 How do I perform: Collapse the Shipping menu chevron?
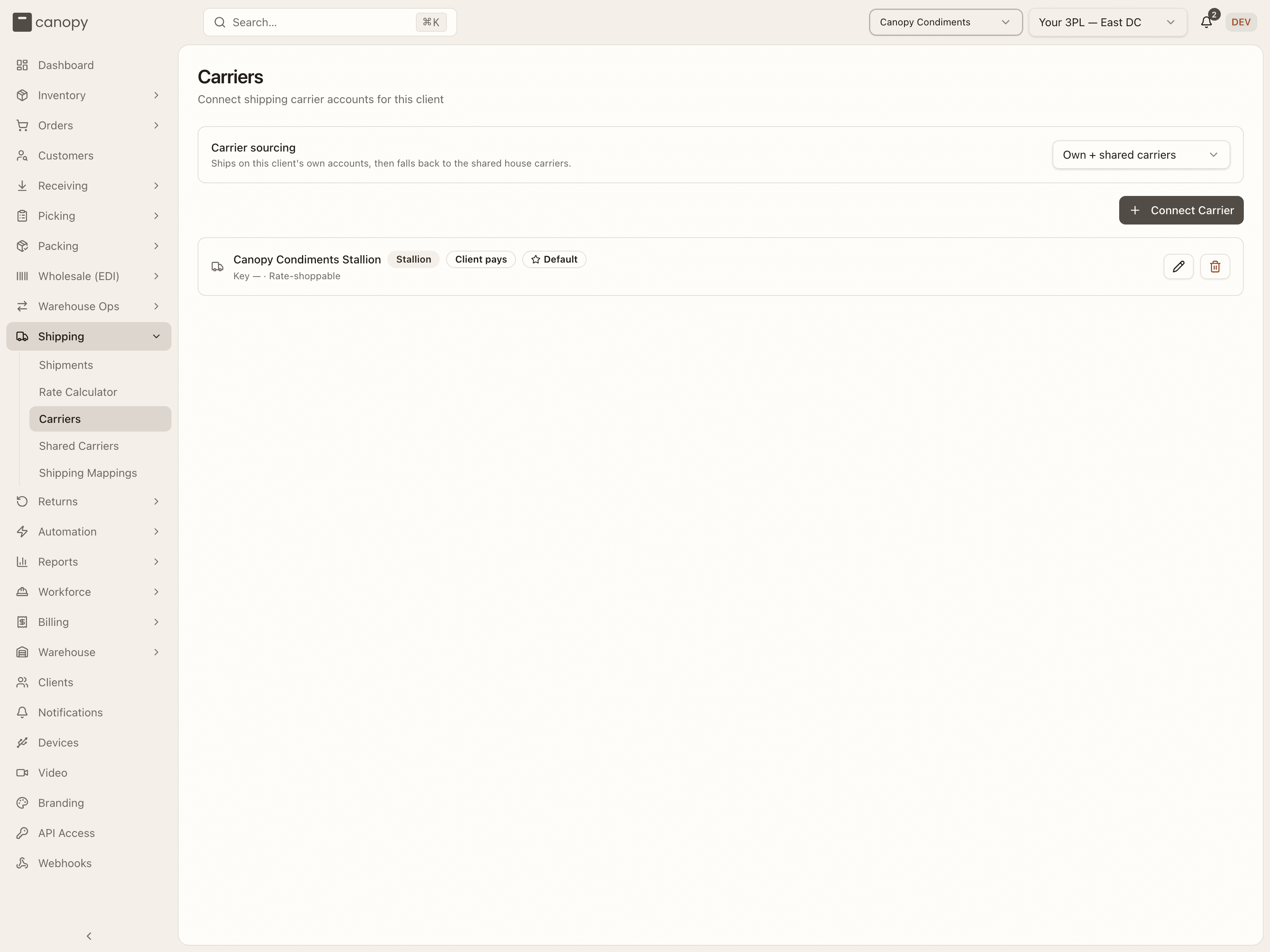click(x=156, y=336)
